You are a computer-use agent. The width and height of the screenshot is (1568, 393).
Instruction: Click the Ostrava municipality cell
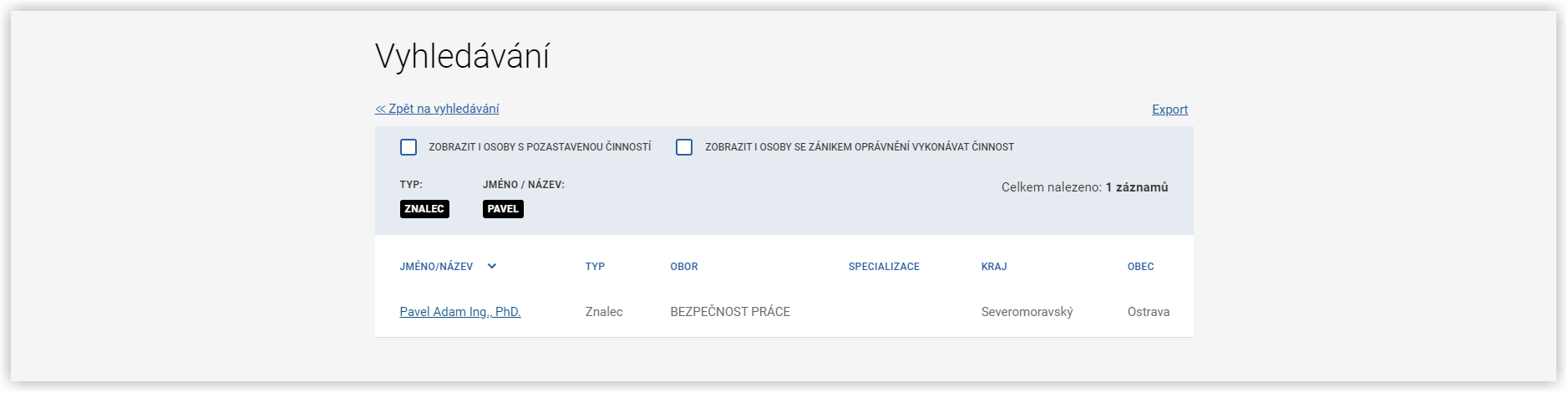click(x=1149, y=312)
